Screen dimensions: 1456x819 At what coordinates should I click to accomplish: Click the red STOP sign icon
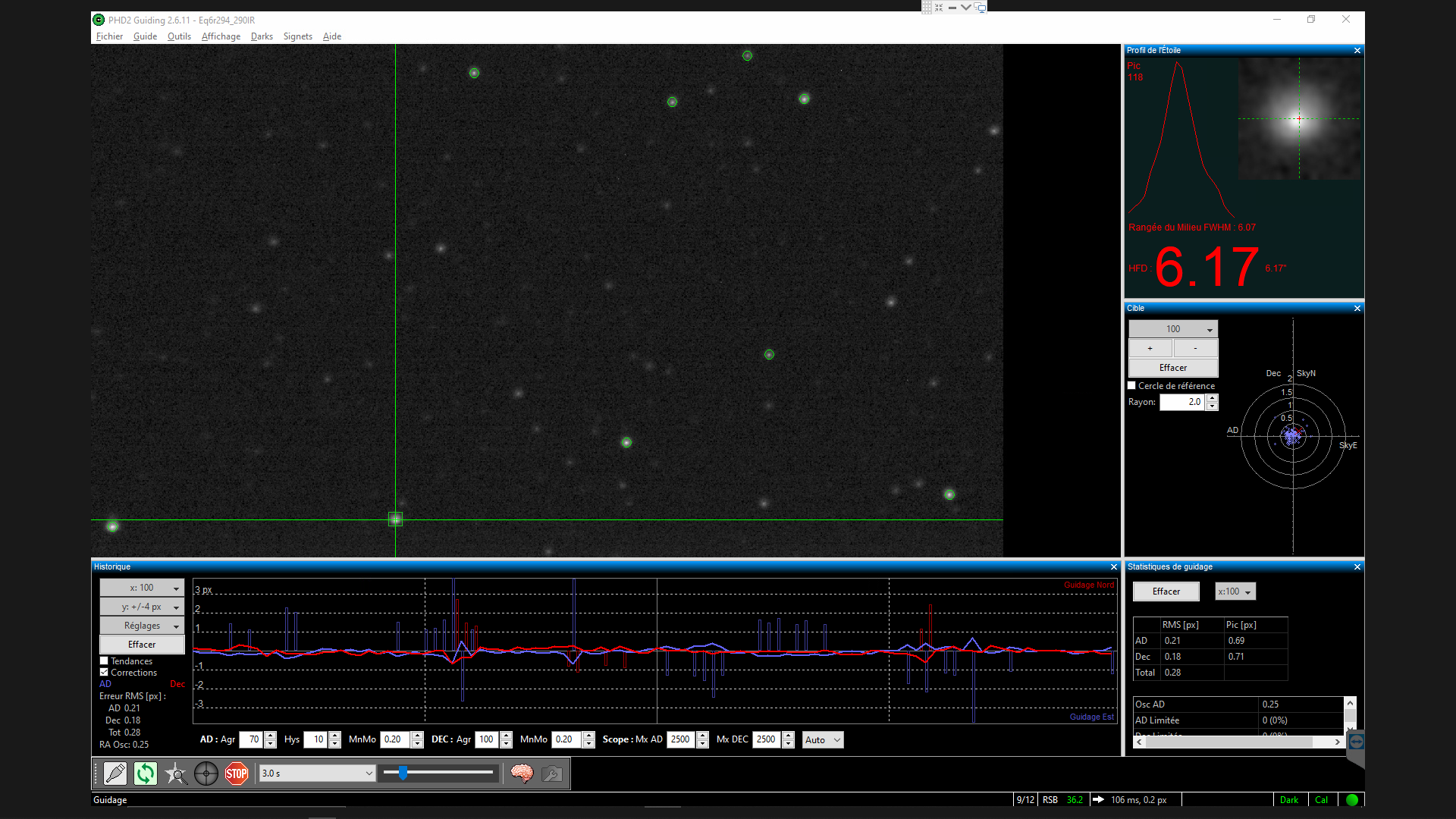pyautogui.click(x=237, y=773)
